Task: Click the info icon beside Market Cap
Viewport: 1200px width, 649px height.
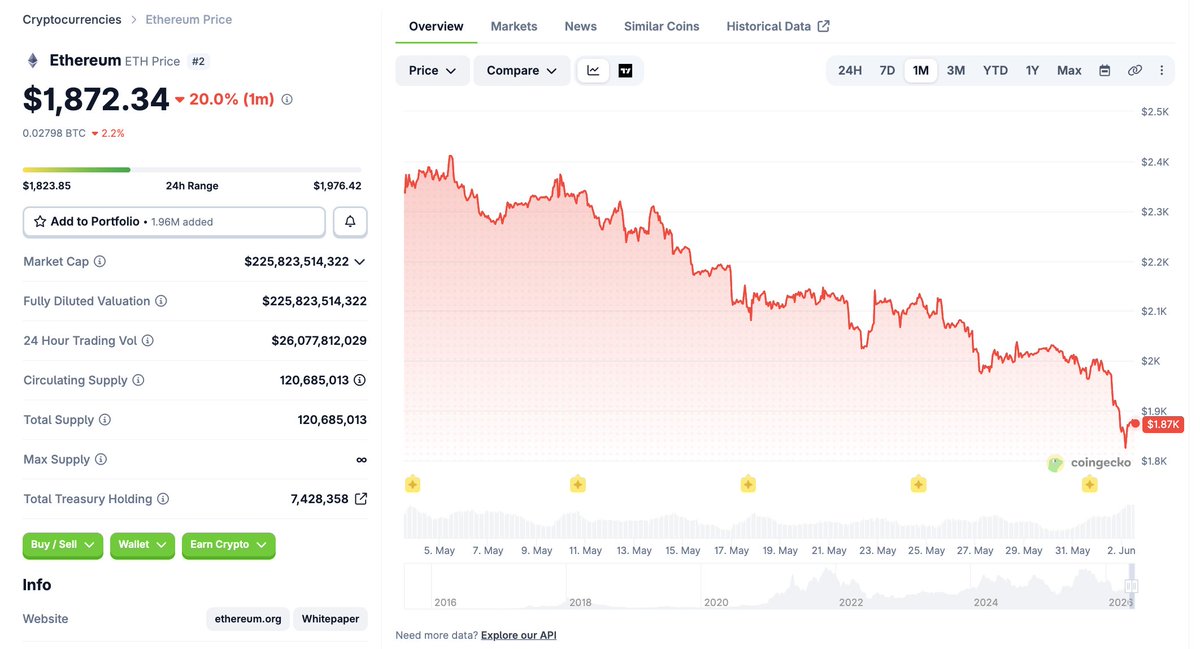Action: 100,261
